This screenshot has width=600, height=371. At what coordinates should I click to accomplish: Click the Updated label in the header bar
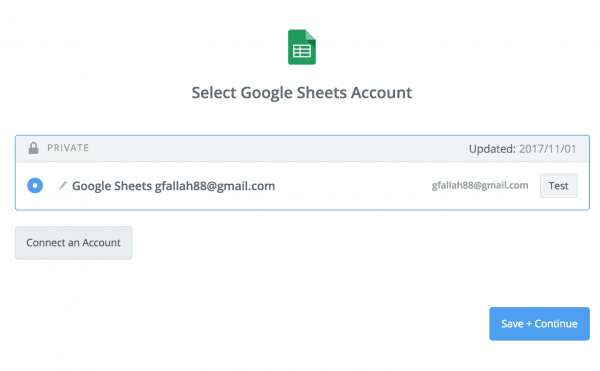click(492, 149)
